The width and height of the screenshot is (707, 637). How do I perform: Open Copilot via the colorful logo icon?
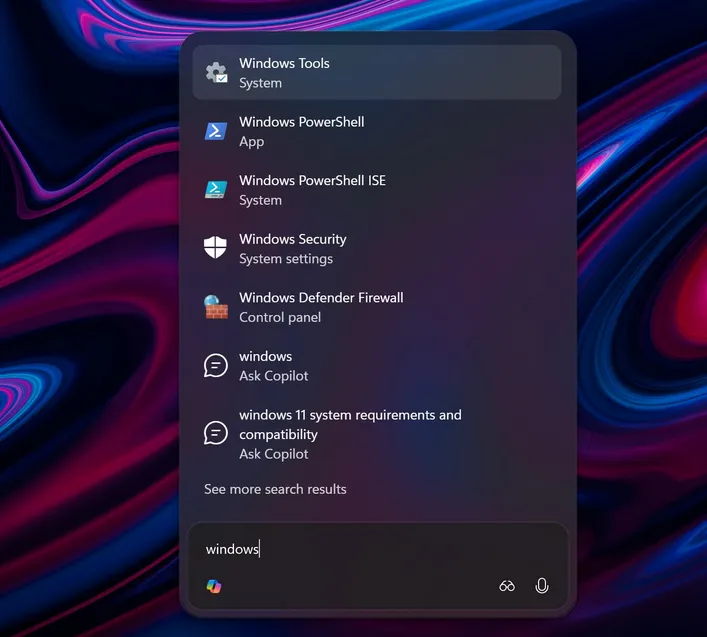214,586
